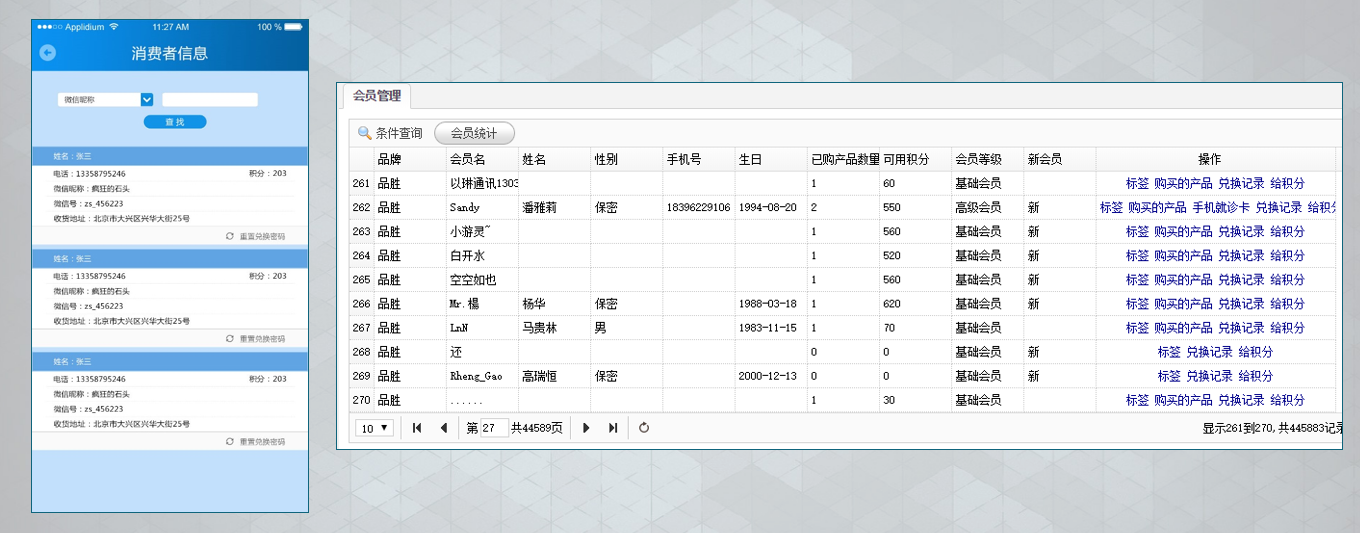The height and width of the screenshot is (533, 1360).
Task: Jump to last page of member table
Action: tap(613, 428)
